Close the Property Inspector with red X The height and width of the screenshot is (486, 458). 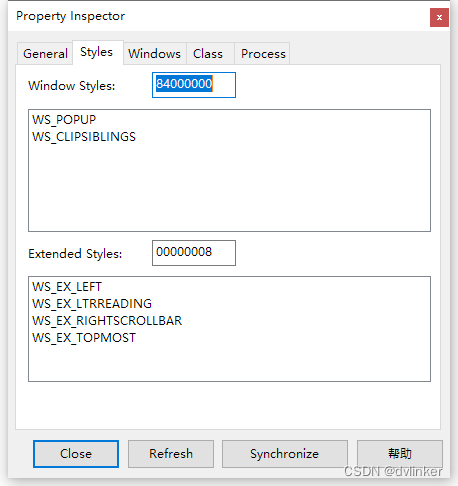(x=439, y=17)
